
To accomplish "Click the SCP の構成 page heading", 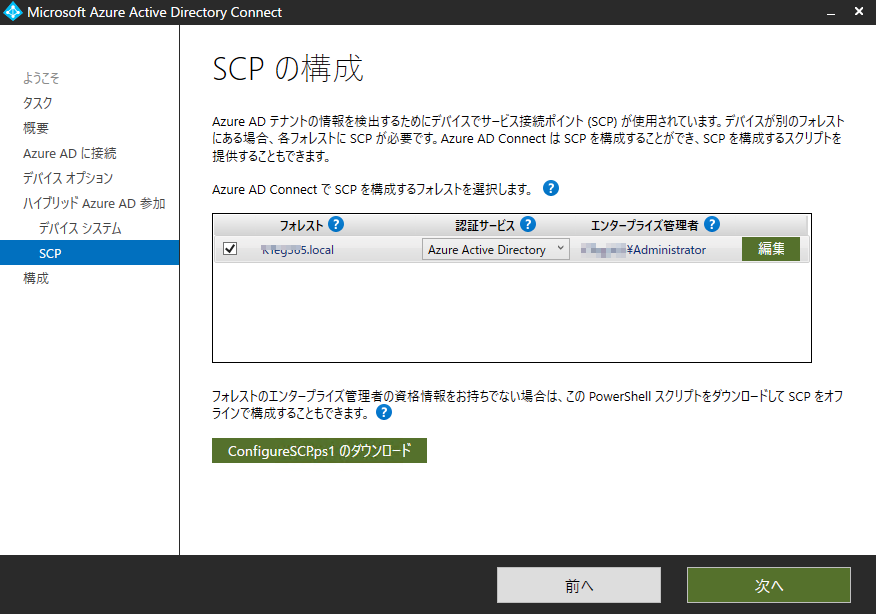I will click(x=288, y=69).
